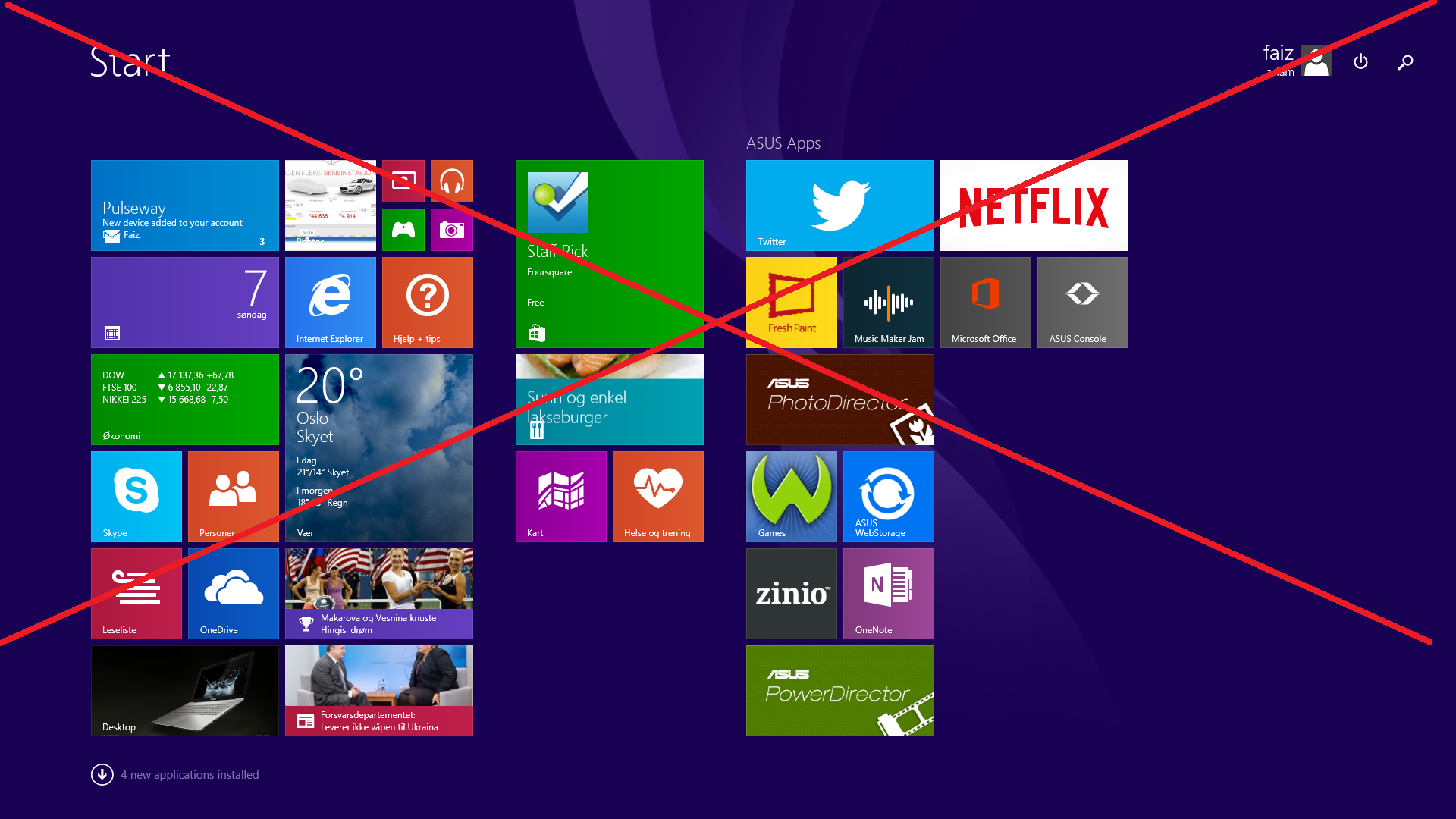Open the small Video tile
This screenshot has width=1456, height=819.
(403, 181)
